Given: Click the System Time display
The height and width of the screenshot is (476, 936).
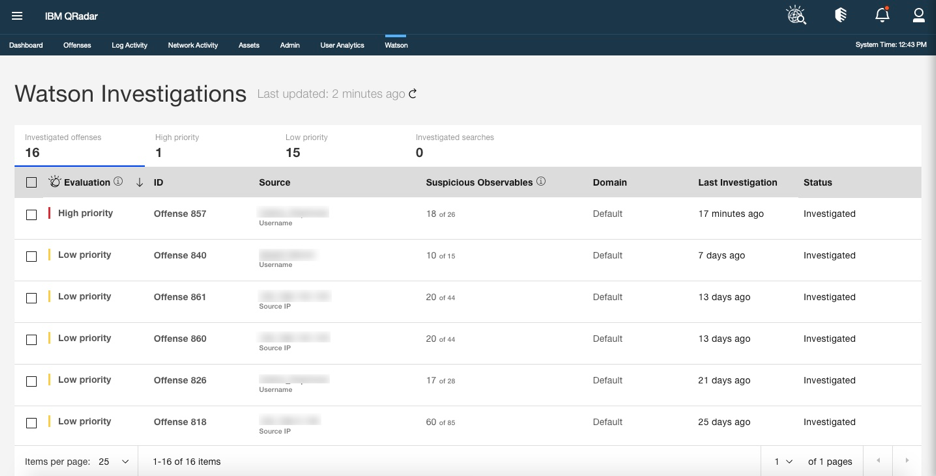Looking at the screenshot, I should 891,45.
